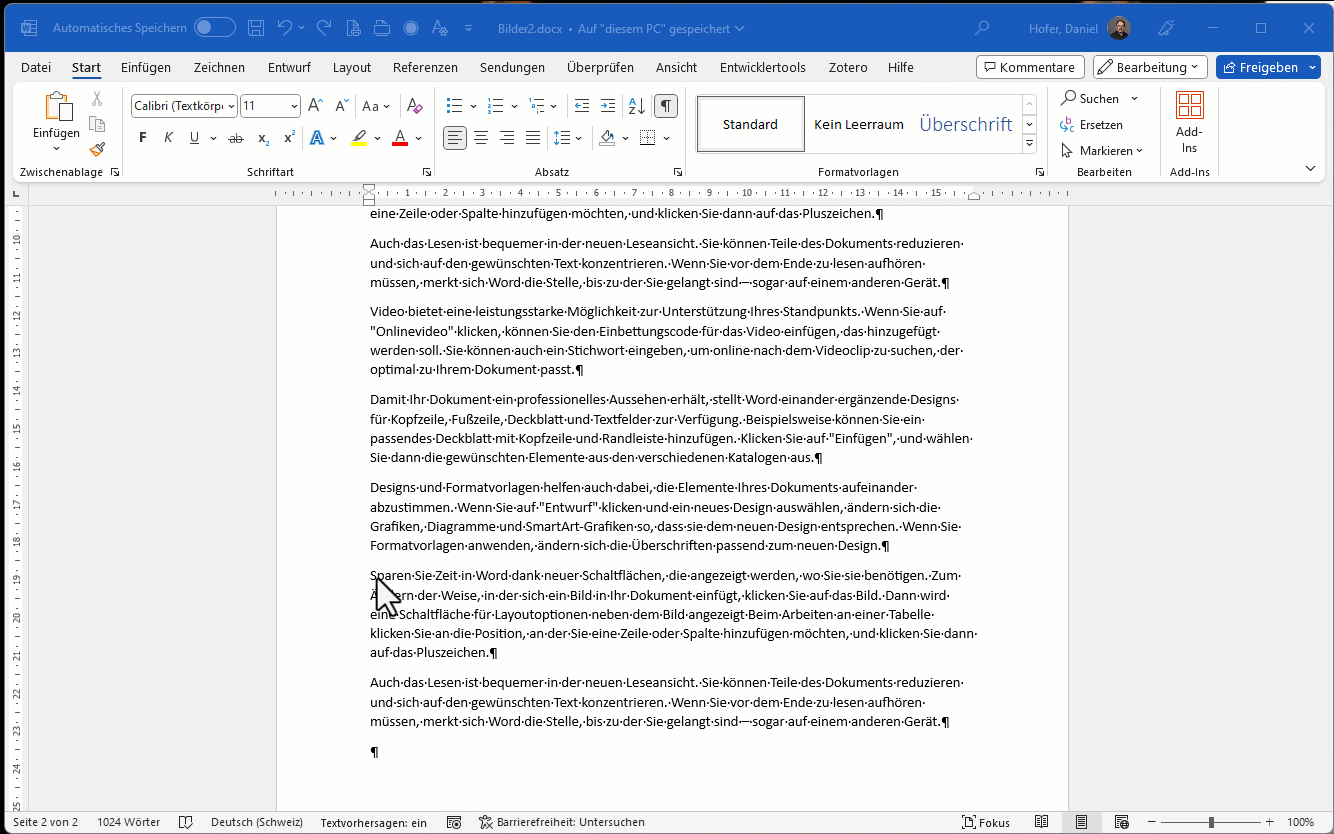The width and height of the screenshot is (1334, 834).
Task: Open the Add-Ins button
Action: 1189,123
